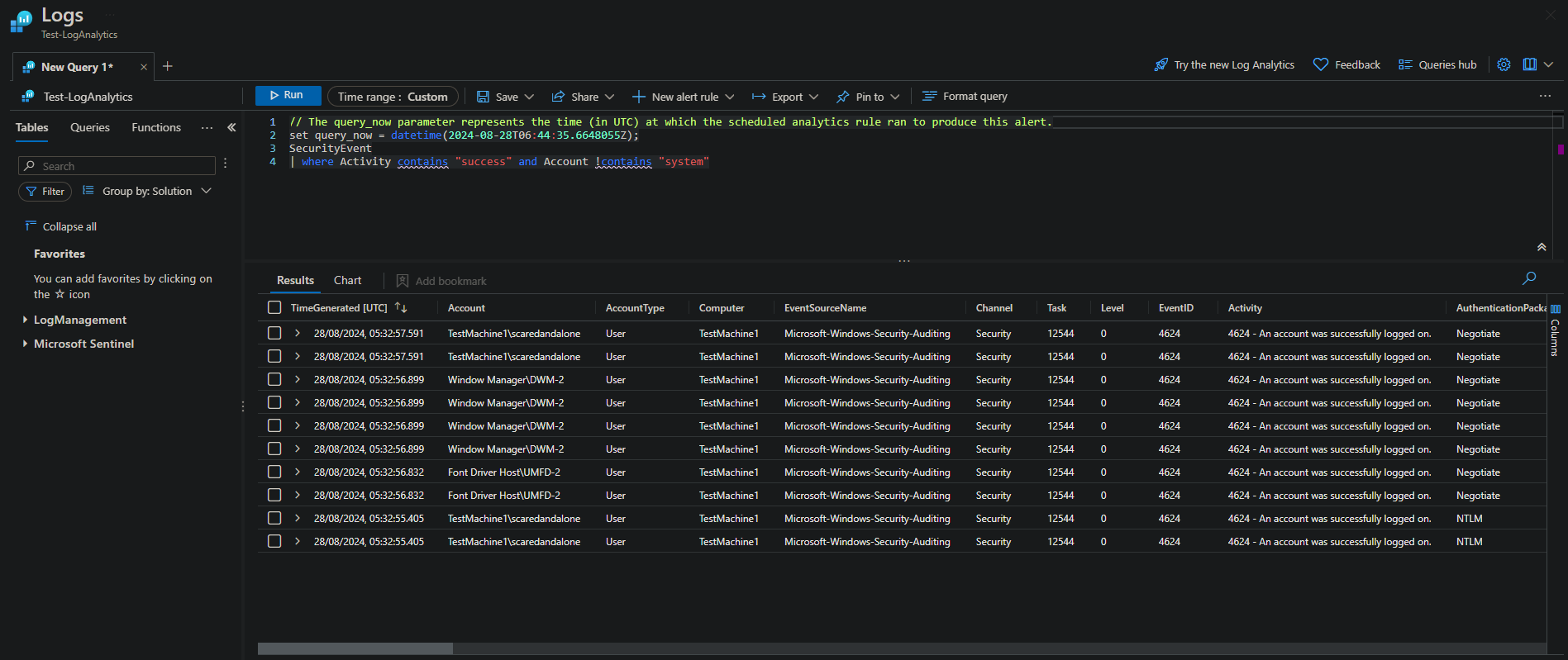The height and width of the screenshot is (660, 1568).
Task: Open the Columns side panel
Action: [x=1555, y=330]
